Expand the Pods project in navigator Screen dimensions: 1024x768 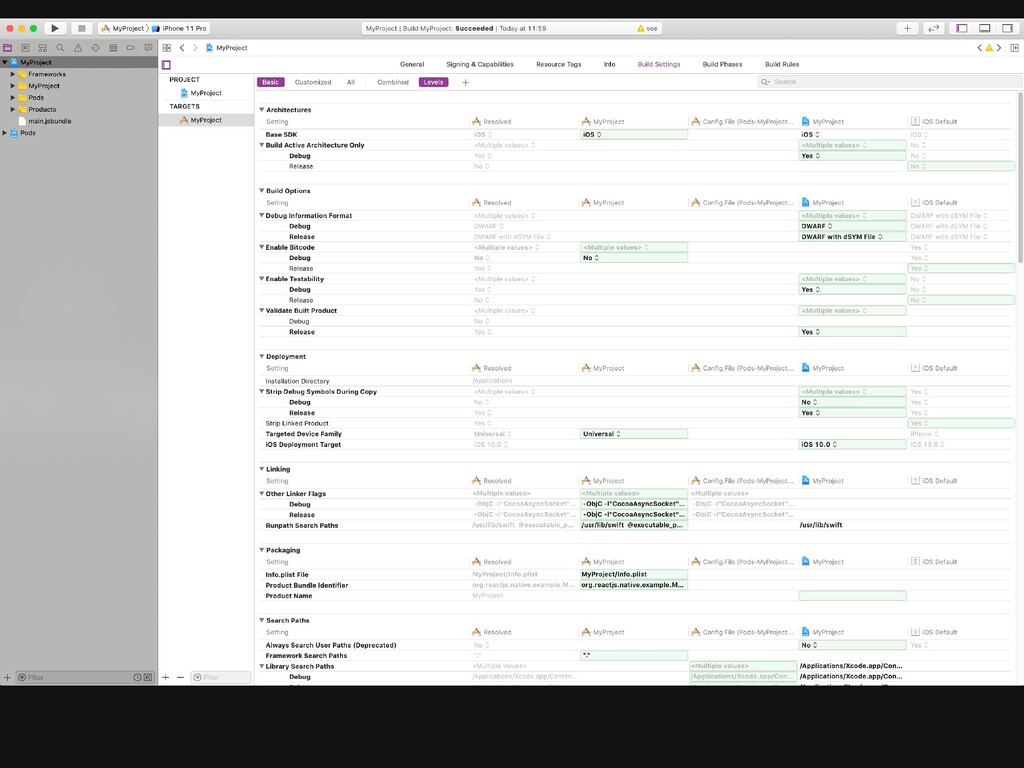(5, 133)
